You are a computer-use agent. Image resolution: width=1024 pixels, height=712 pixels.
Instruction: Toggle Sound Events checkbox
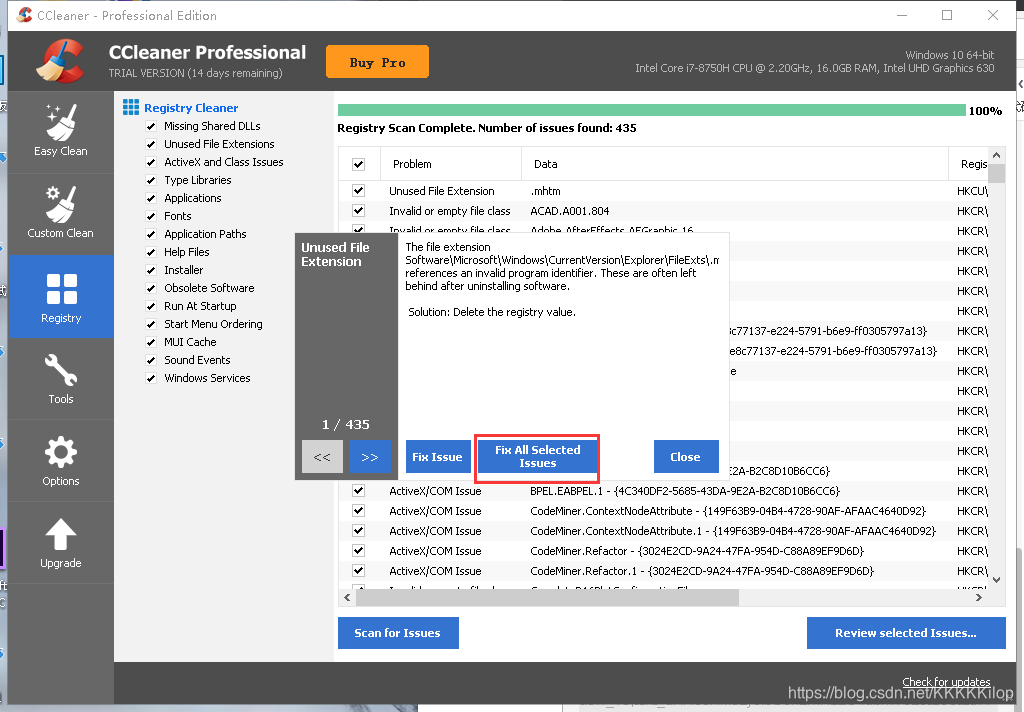[151, 360]
